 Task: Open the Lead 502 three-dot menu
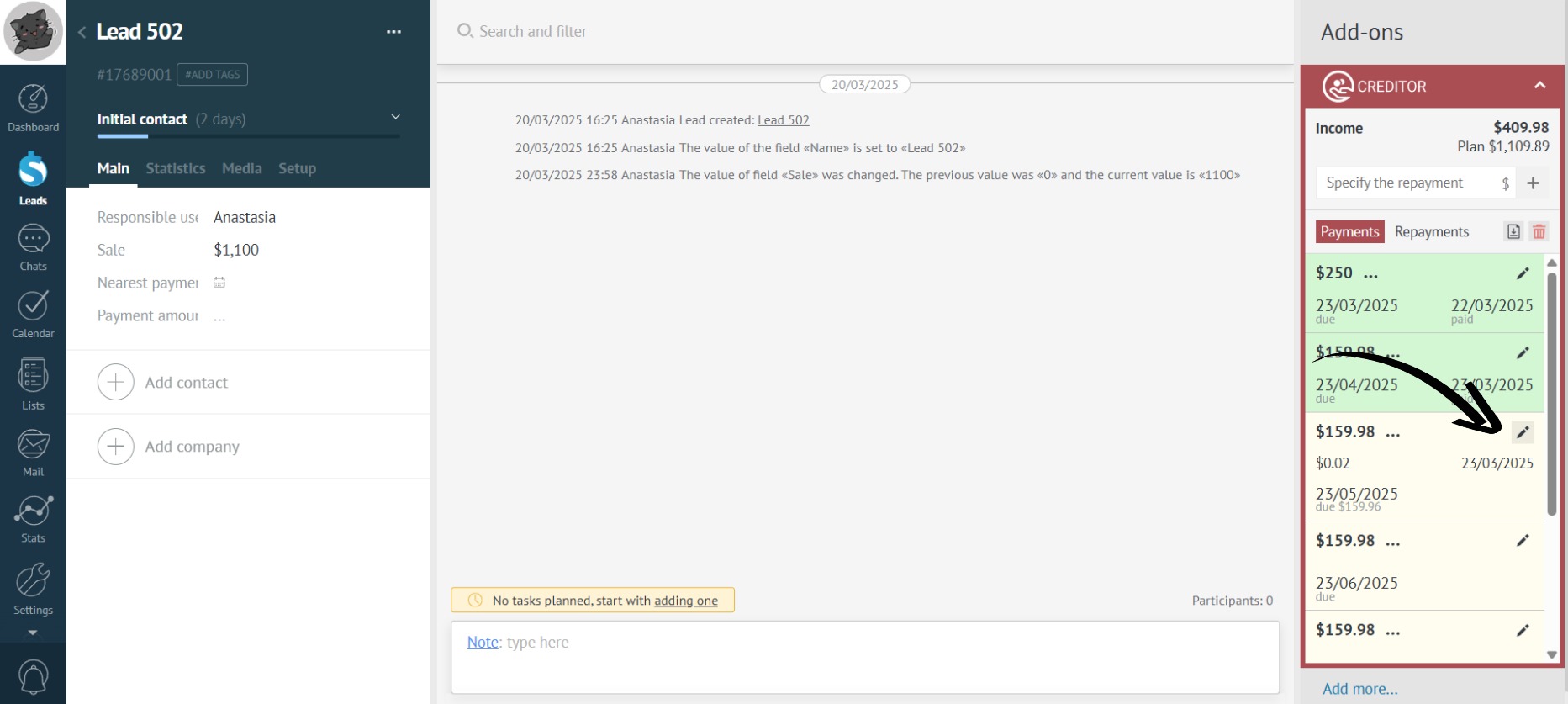point(393,32)
